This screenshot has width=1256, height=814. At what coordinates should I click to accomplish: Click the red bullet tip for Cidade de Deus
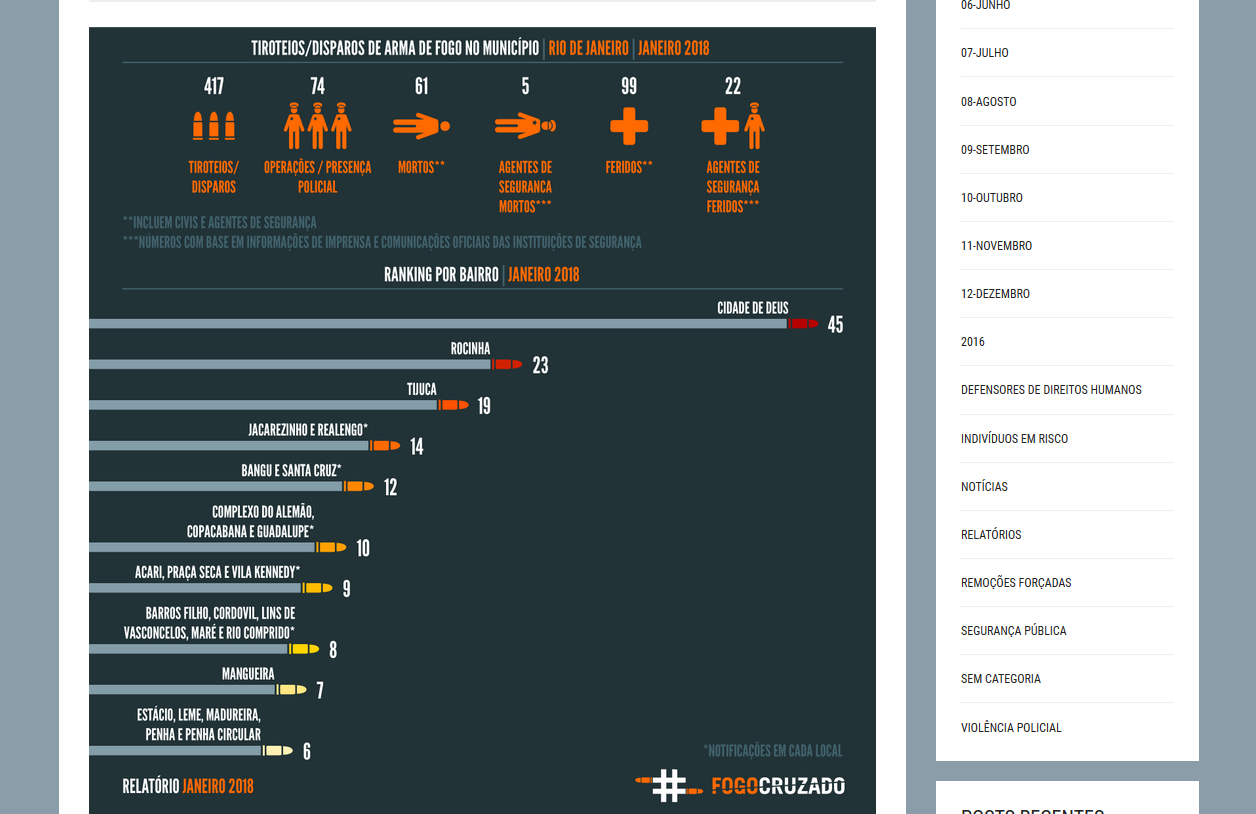[803, 324]
